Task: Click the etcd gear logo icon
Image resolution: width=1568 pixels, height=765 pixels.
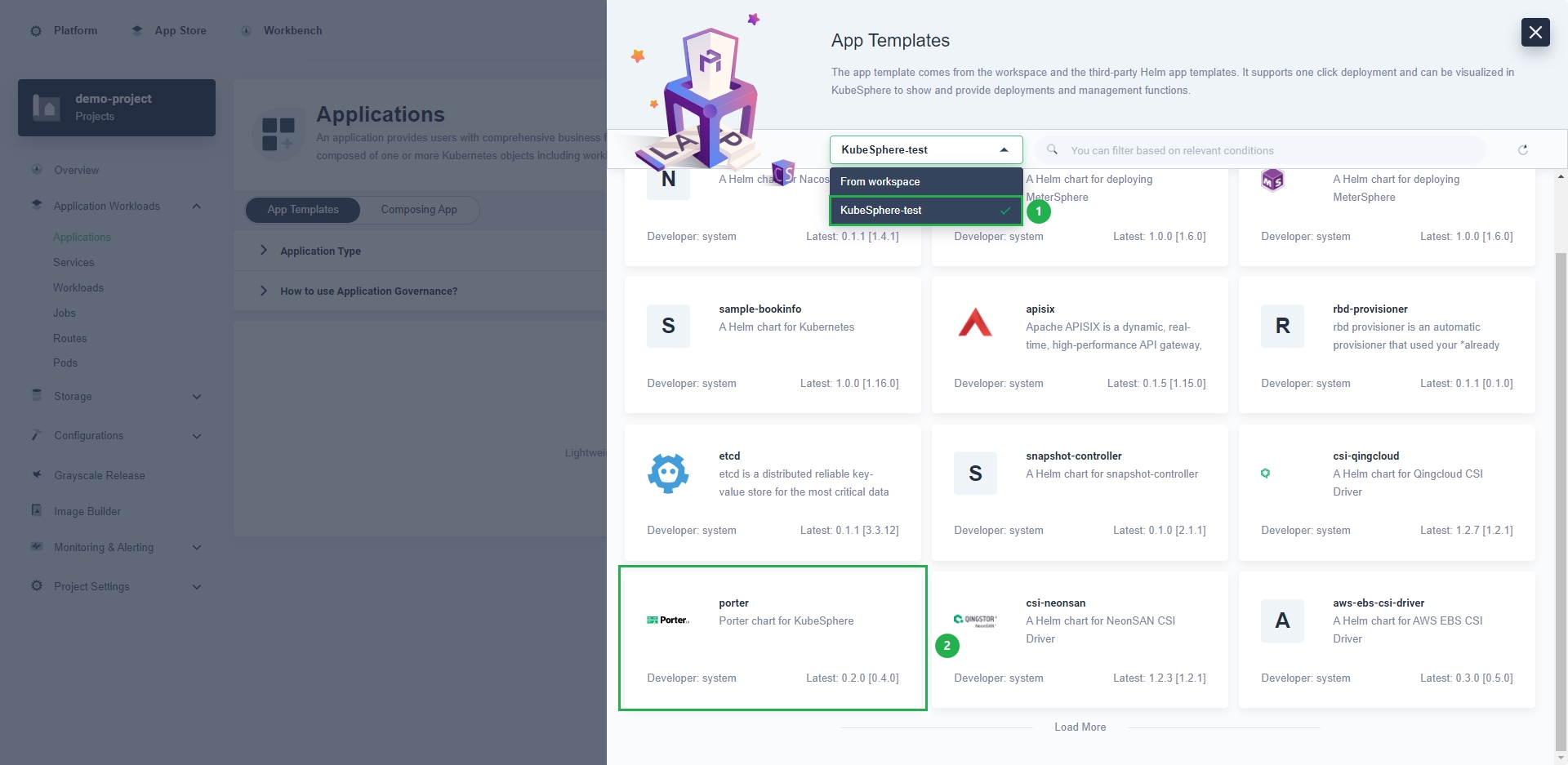Action: point(668,473)
